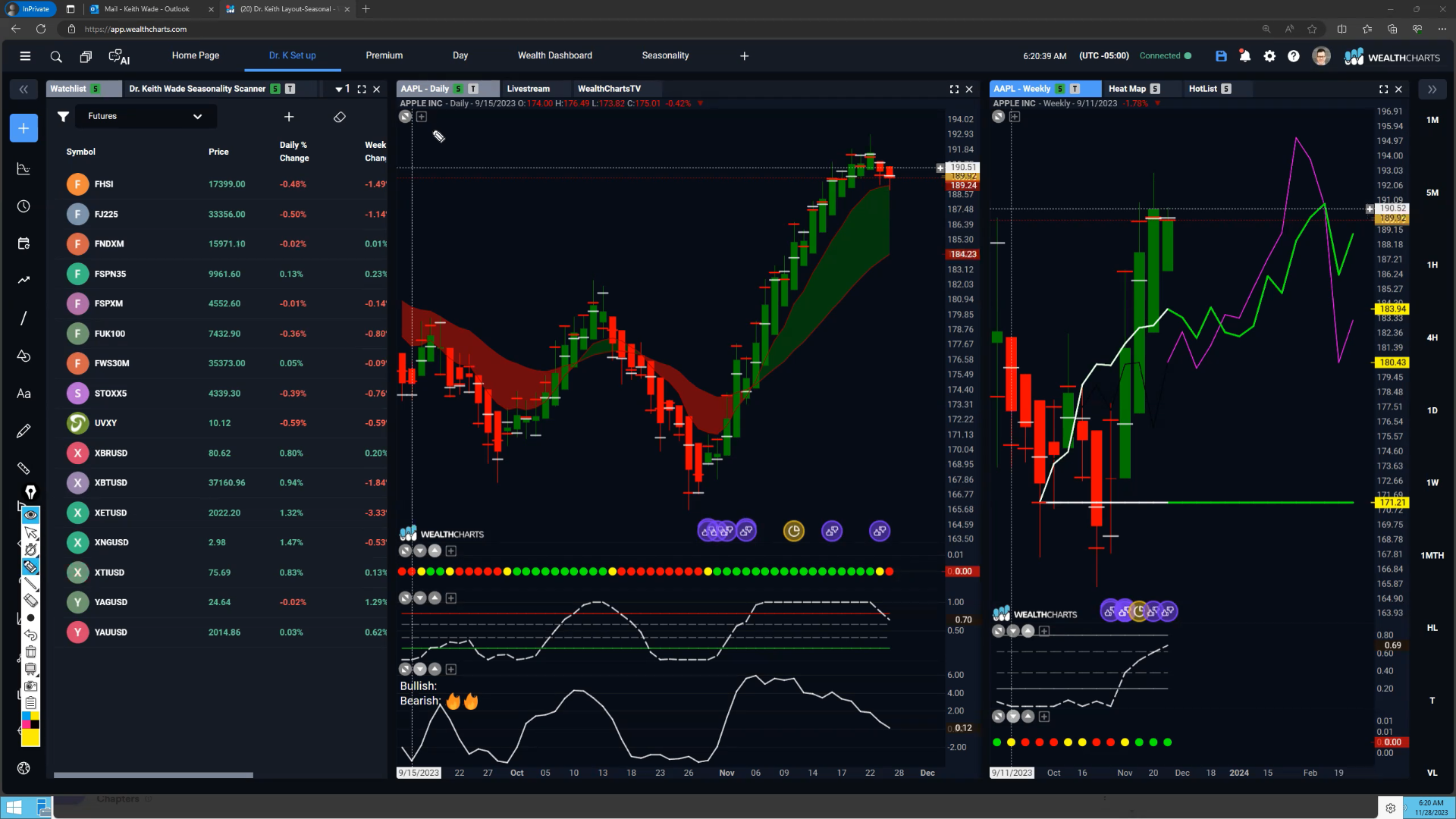Toggle the T badge on Seasonality Scanner tab
The height and width of the screenshot is (819, 1456).
click(x=290, y=89)
